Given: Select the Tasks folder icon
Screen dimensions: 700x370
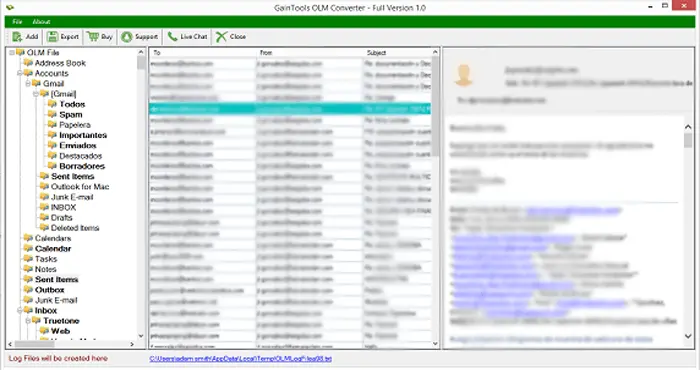Looking at the screenshot, I should (28, 258).
